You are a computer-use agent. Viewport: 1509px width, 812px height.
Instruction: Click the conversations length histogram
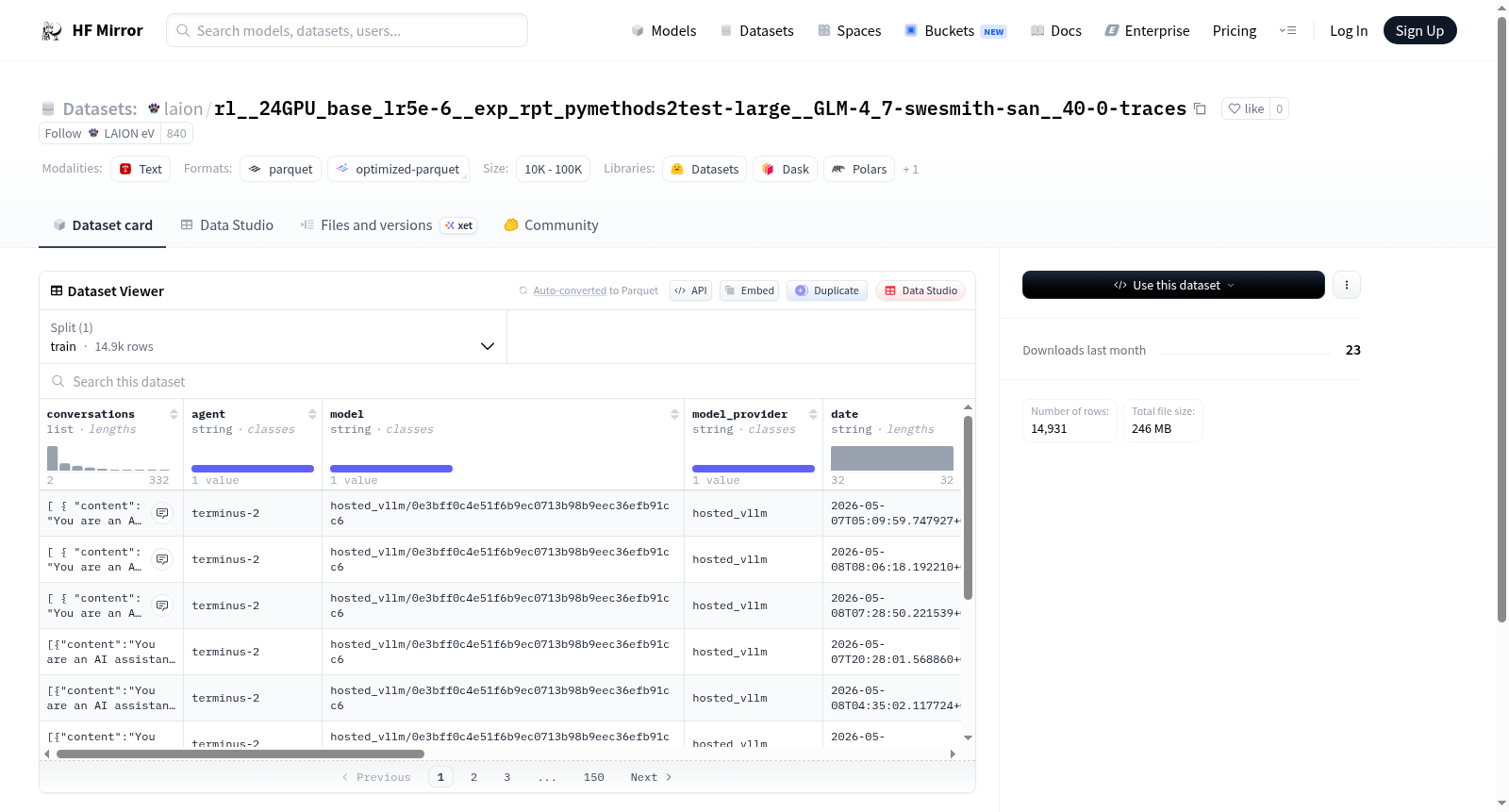tap(108, 458)
